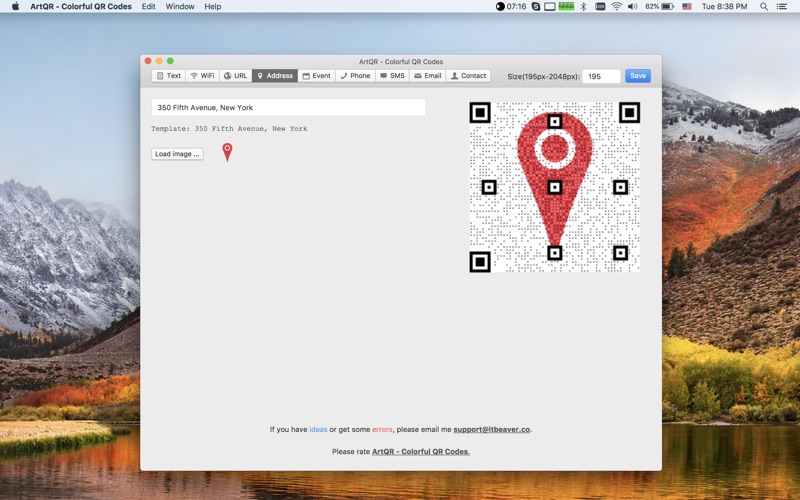The image size is (800, 500).
Task: Focus the address input field
Action: click(x=288, y=108)
